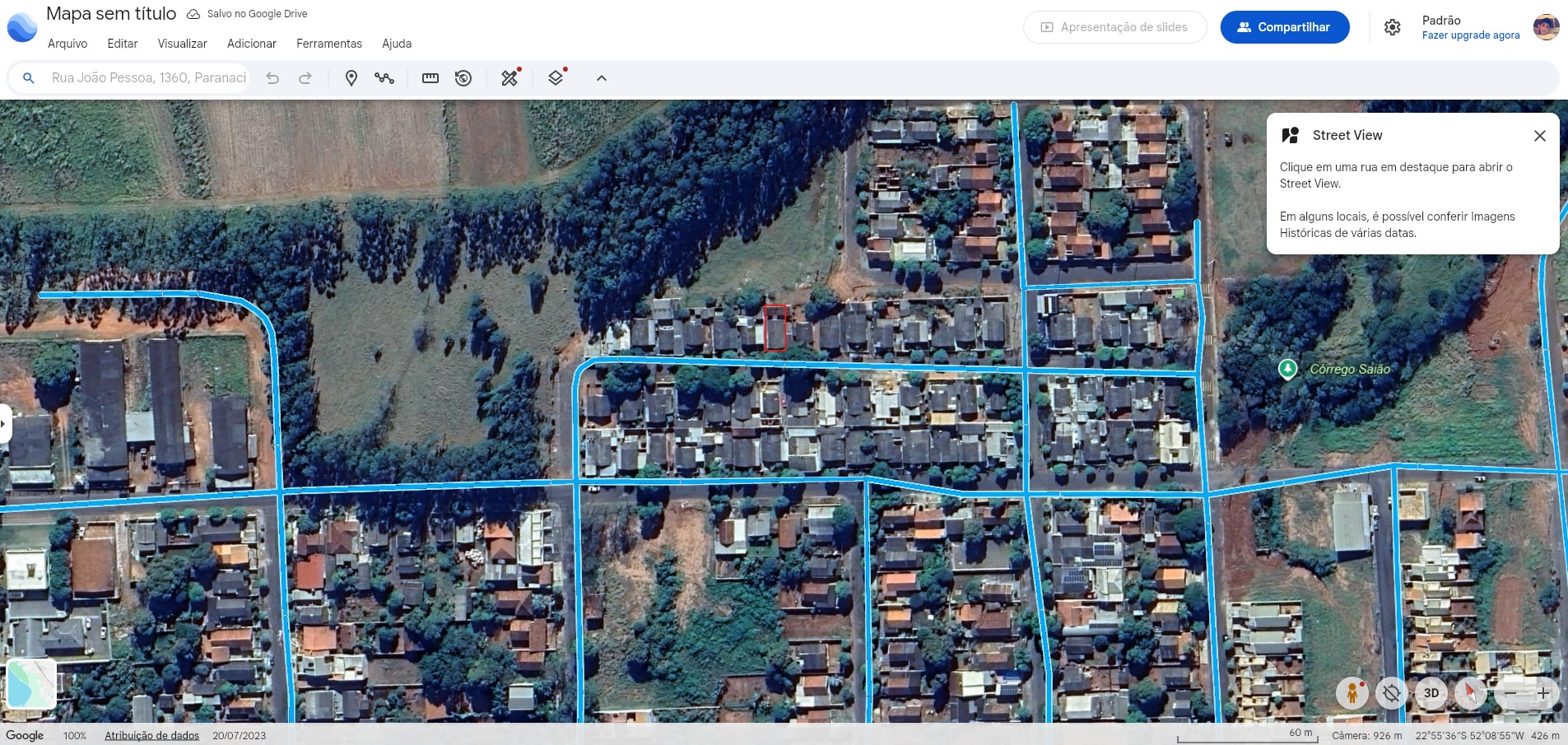The image size is (1568, 745).
Task: Open the Ferramentas menu
Action: pos(328,44)
